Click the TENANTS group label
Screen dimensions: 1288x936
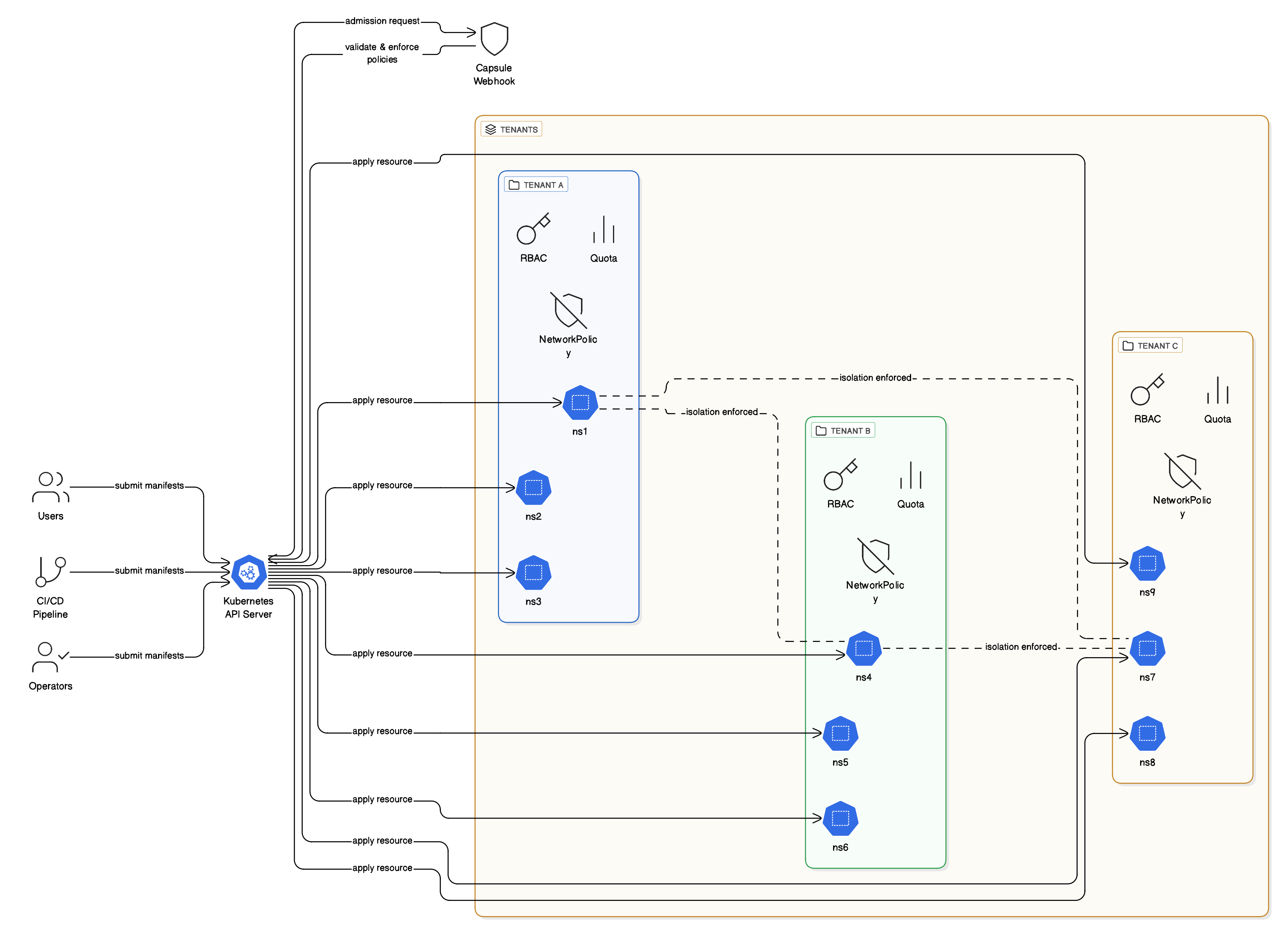pyautogui.click(x=511, y=129)
